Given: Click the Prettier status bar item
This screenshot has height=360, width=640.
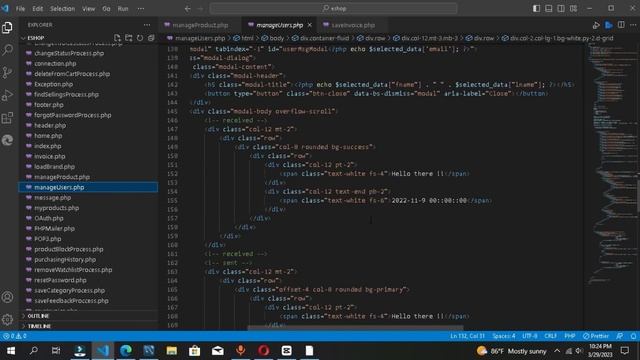Looking at the screenshot, I should tap(596, 336).
